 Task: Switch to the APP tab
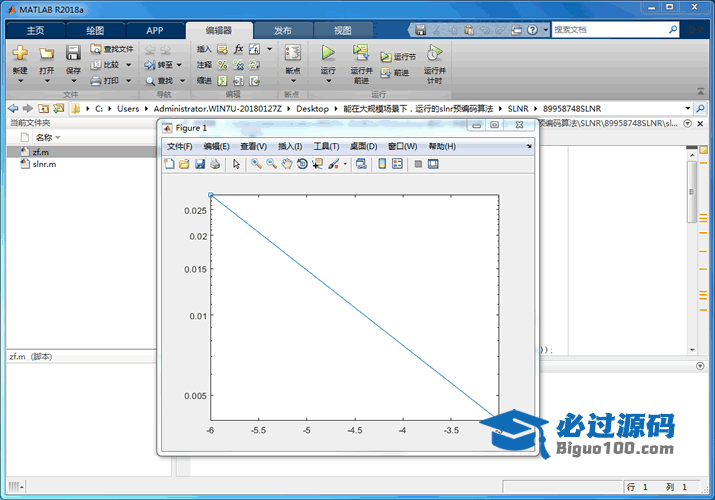pyautogui.click(x=155, y=31)
